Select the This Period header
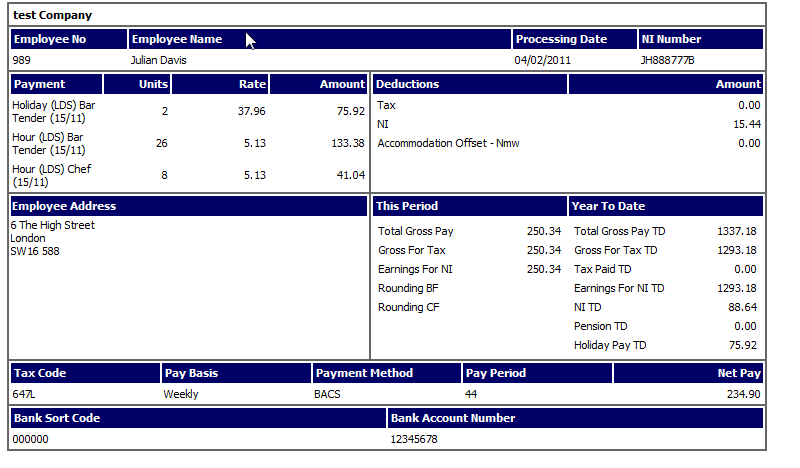The width and height of the screenshot is (800, 468). [x=470, y=206]
